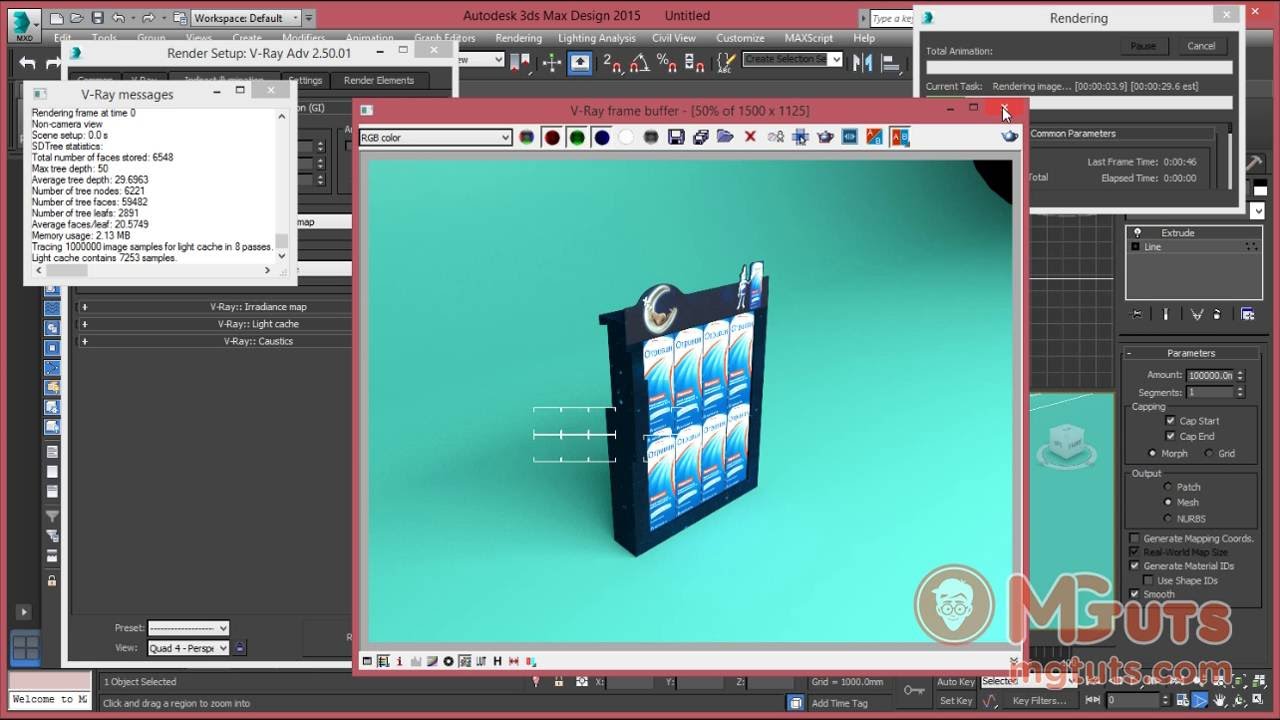
Task: Clear the image with the red X
Action: coord(750,137)
